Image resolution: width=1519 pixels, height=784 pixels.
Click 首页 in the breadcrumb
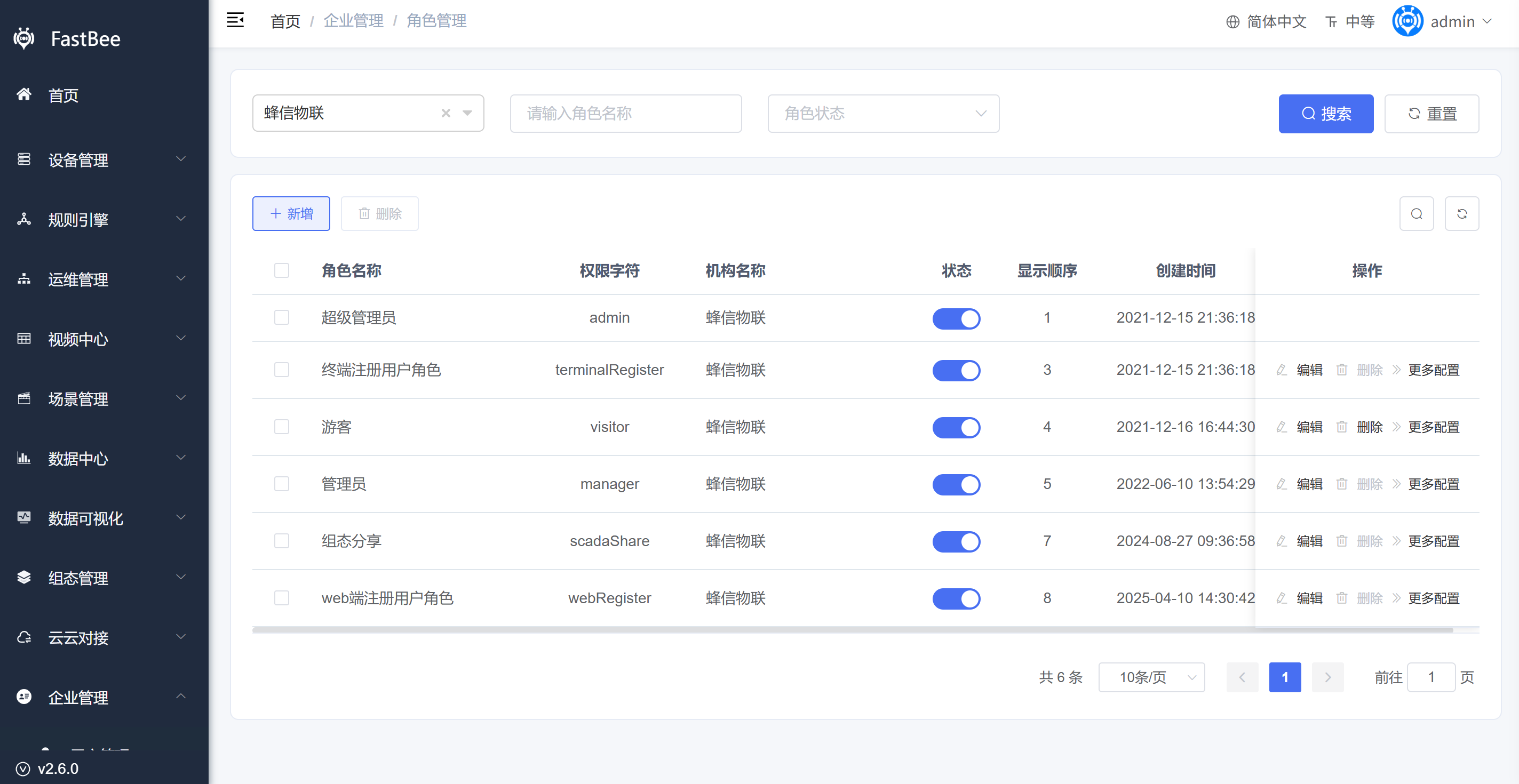[285, 21]
